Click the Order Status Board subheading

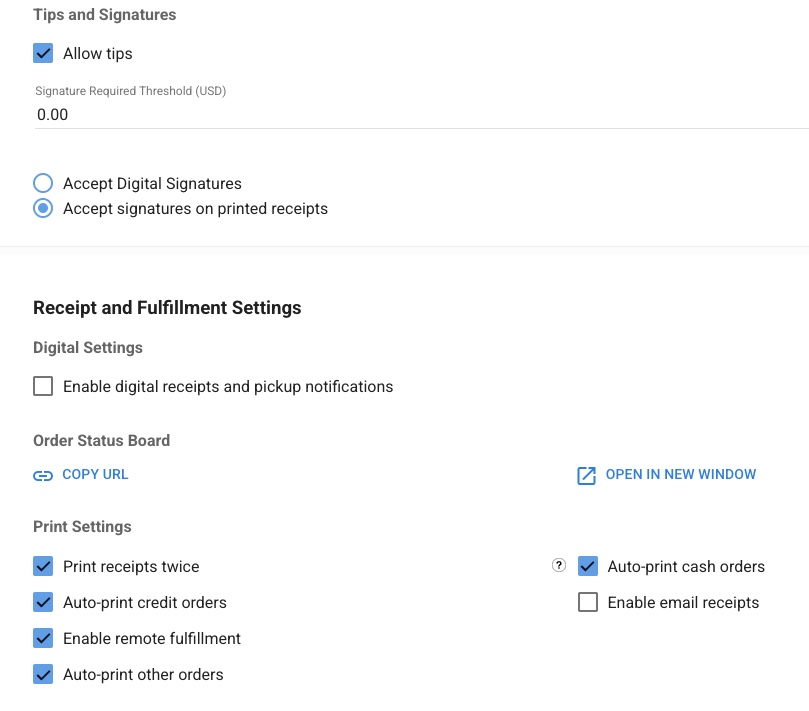[102, 440]
